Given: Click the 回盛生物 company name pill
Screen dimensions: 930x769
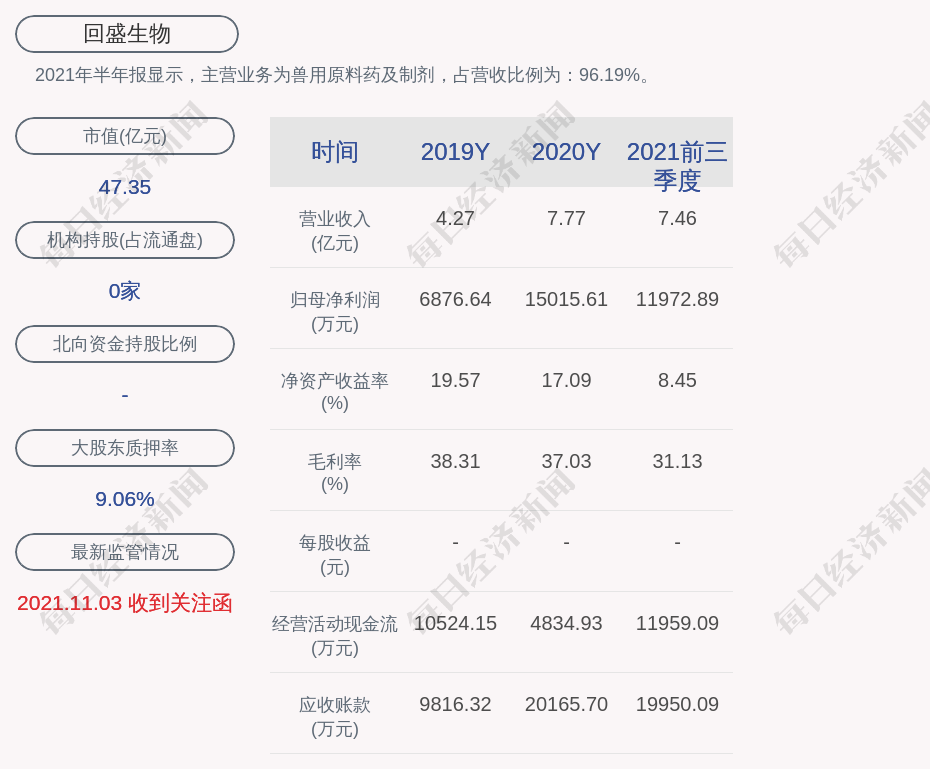Looking at the screenshot, I should [x=126, y=34].
